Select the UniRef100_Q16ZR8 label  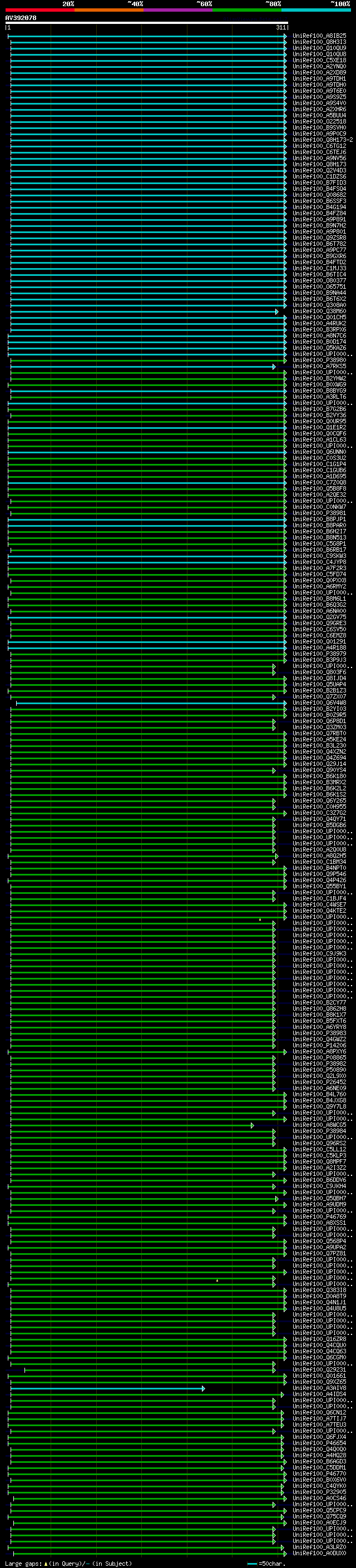(x=319, y=1339)
